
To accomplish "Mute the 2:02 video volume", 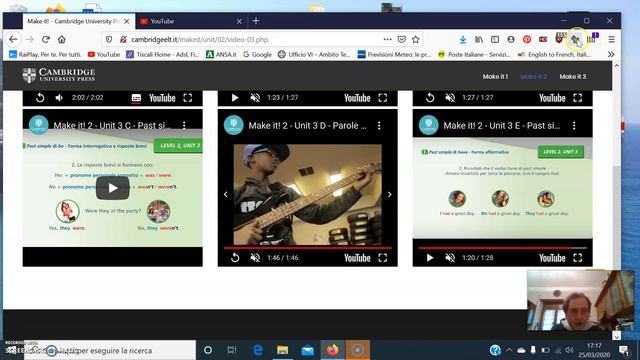I will click(x=59, y=98).
